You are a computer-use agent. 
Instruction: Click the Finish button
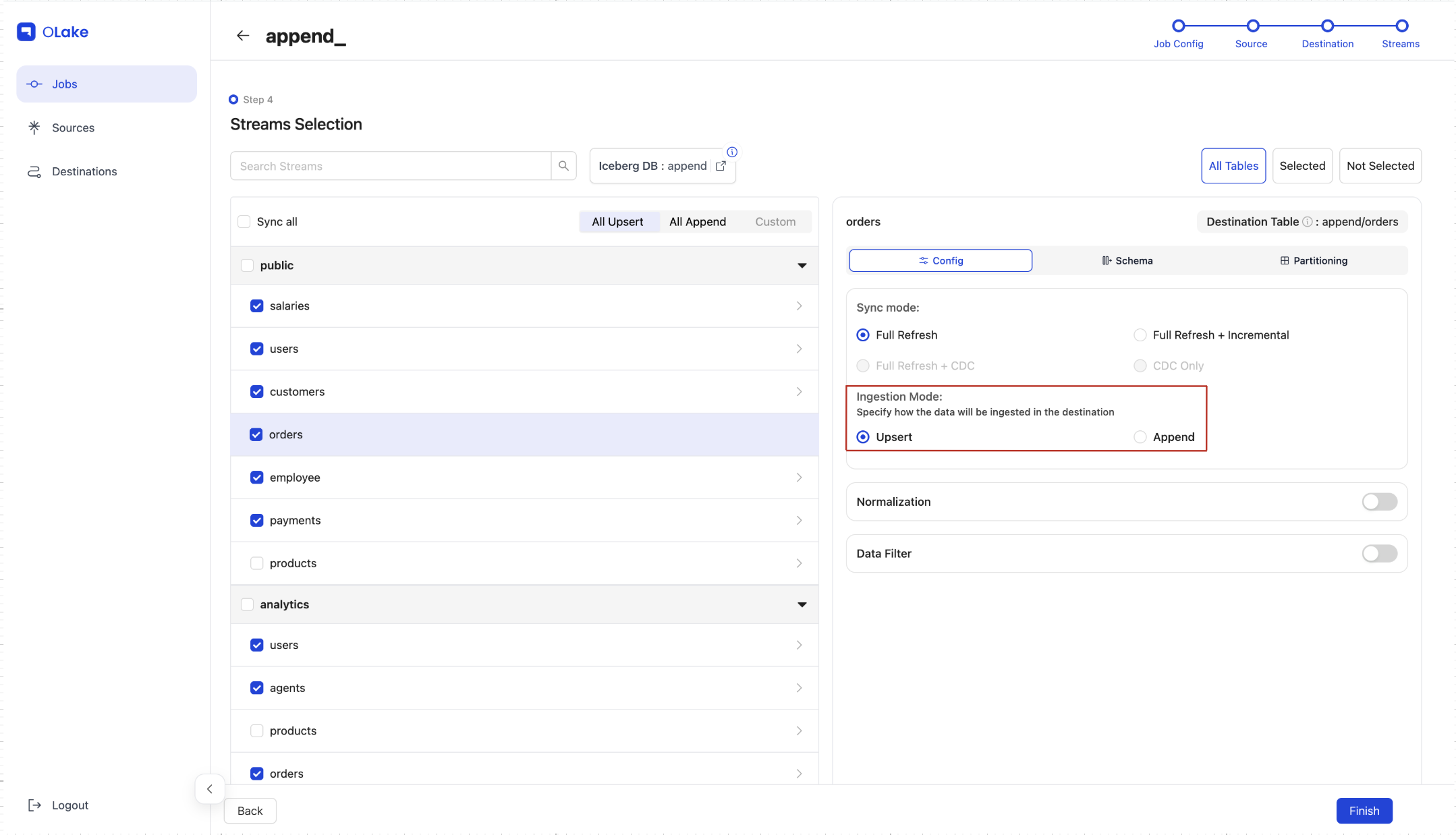(1364, 811)
